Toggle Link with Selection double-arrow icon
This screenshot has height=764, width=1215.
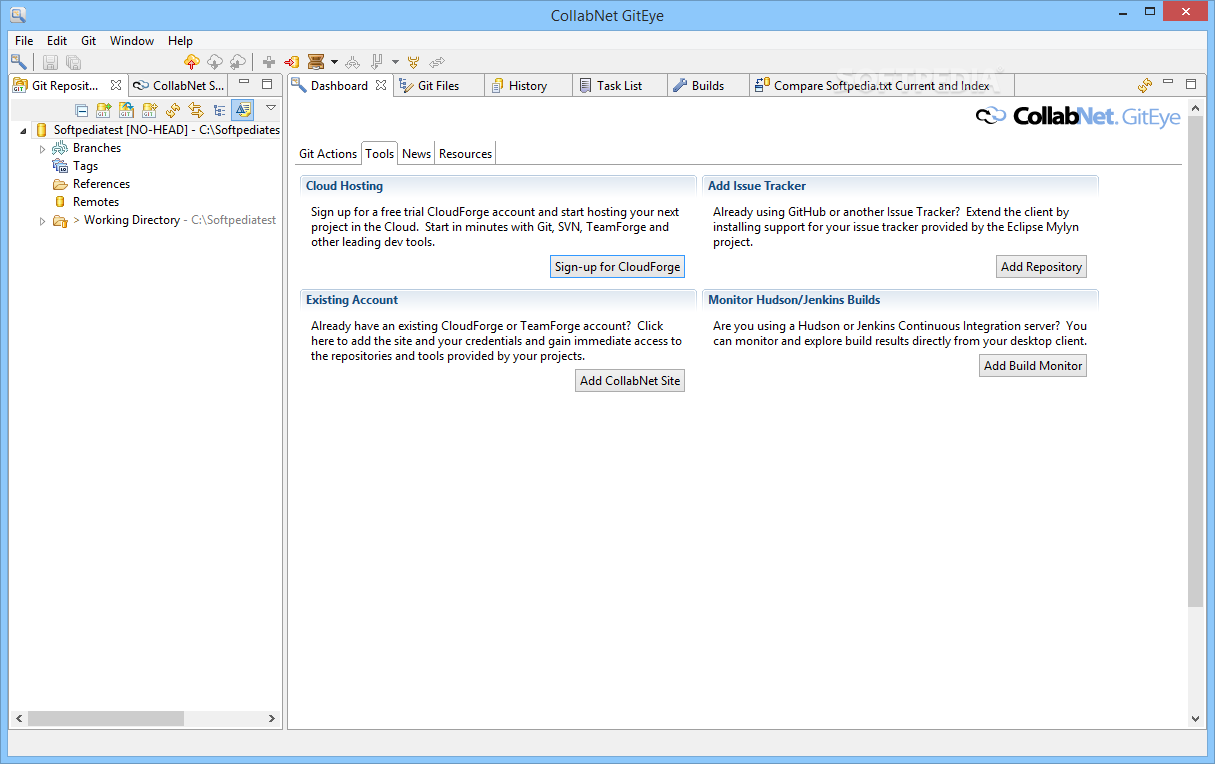pyautogui.click(x=196, y=110)
